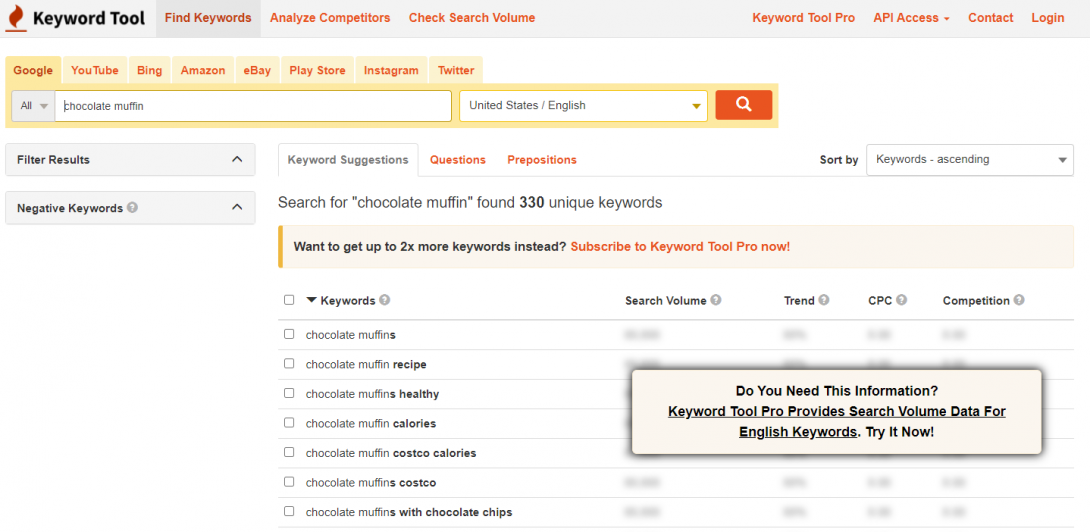Check the box for 'chocolate muffin costco calories'
The width and height of the screenshot is (1090, 532).
click(x=289, y=452)
